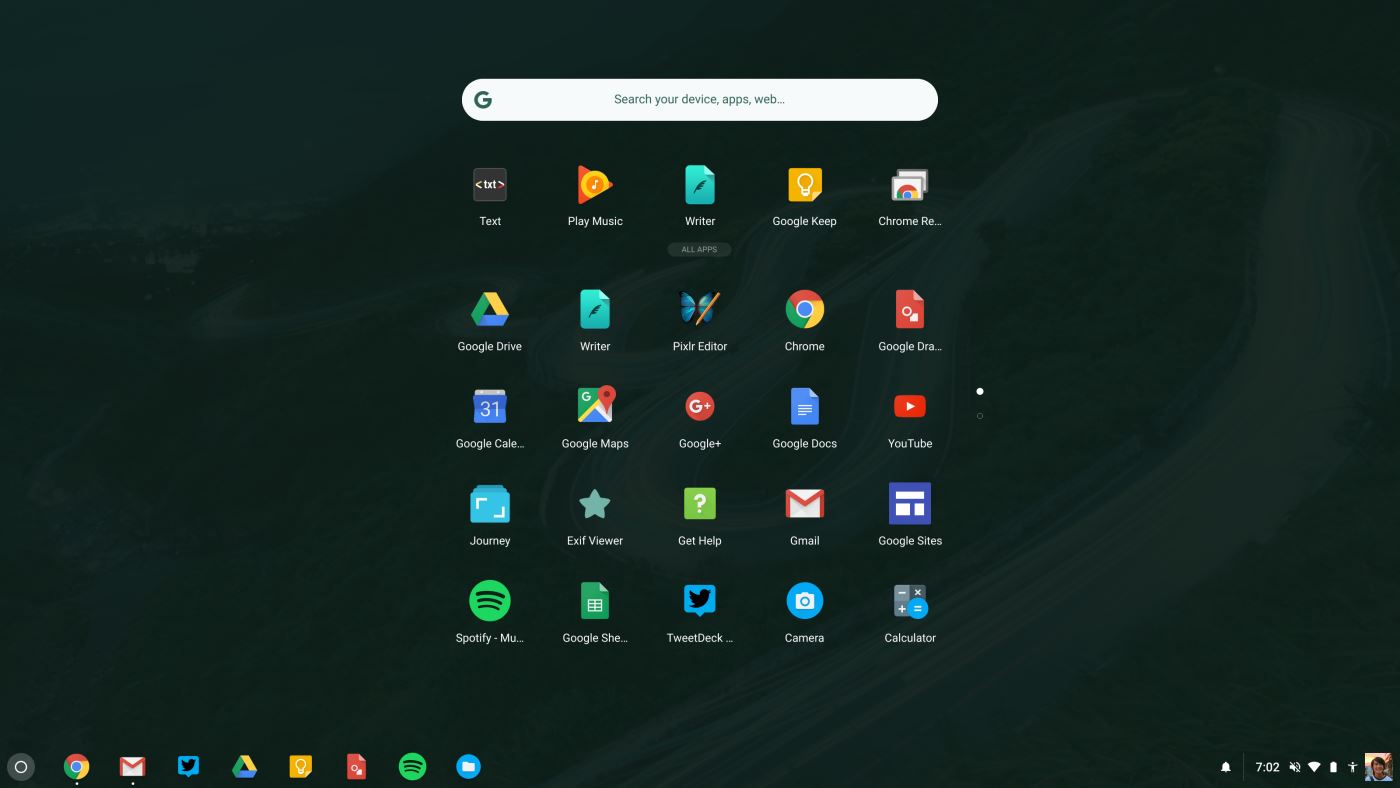Launch Play Music app

coord(595,186)
